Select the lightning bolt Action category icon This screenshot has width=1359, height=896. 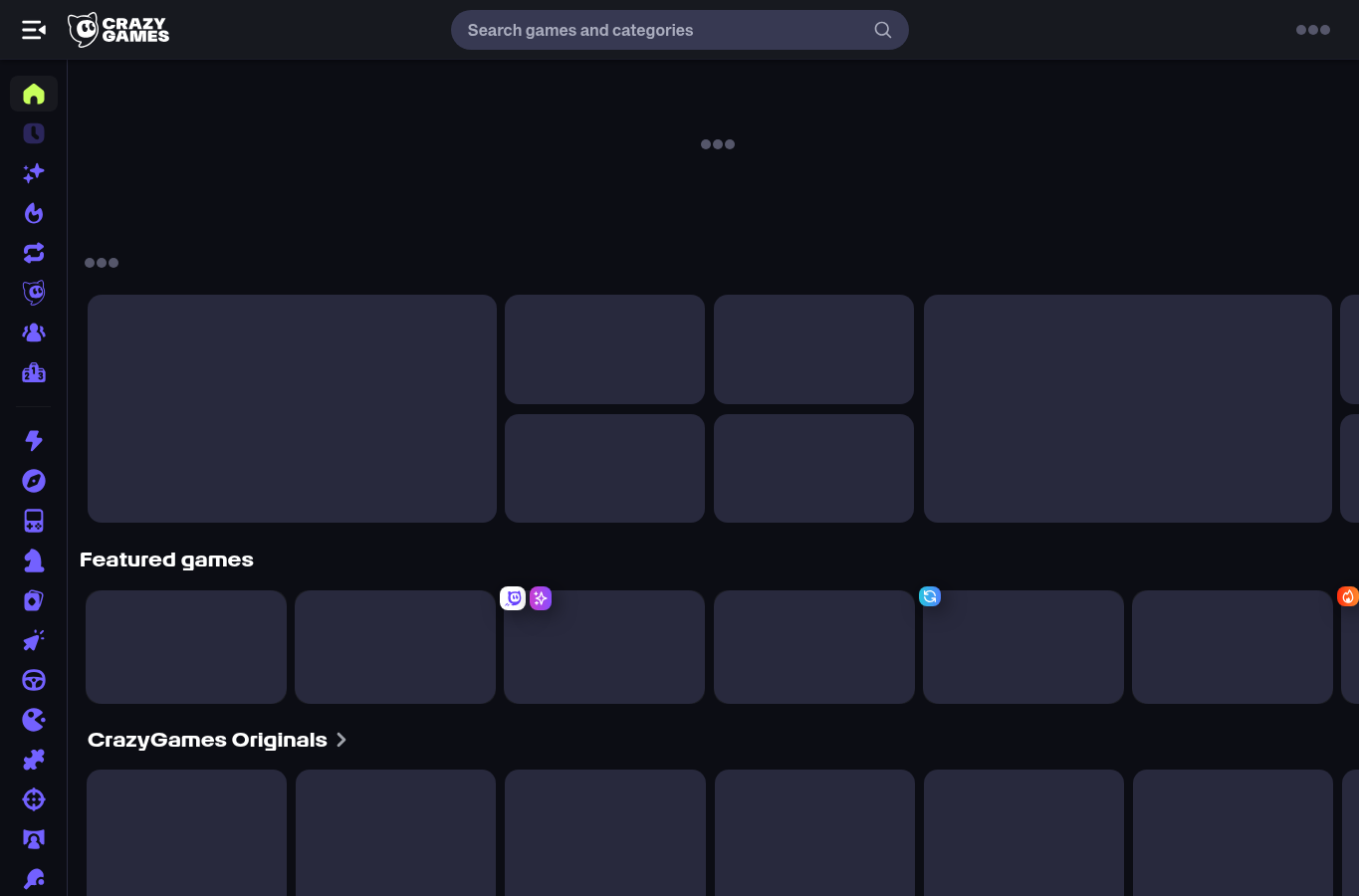click(x=34, y=441)
